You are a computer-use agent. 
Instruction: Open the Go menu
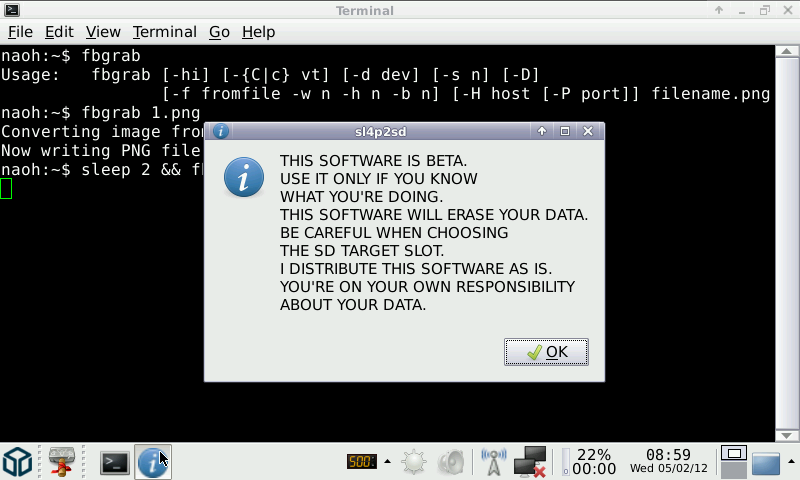pyautogui.click(x=219, y=32)
